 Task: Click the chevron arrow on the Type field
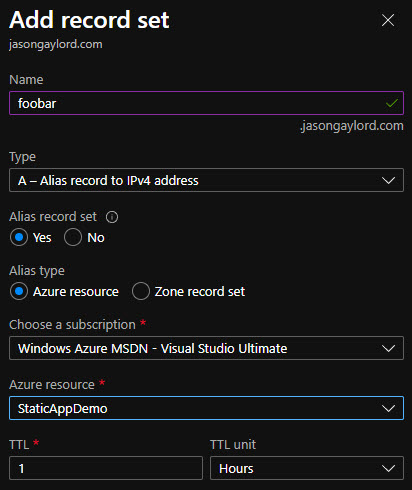tap(388, 181)
